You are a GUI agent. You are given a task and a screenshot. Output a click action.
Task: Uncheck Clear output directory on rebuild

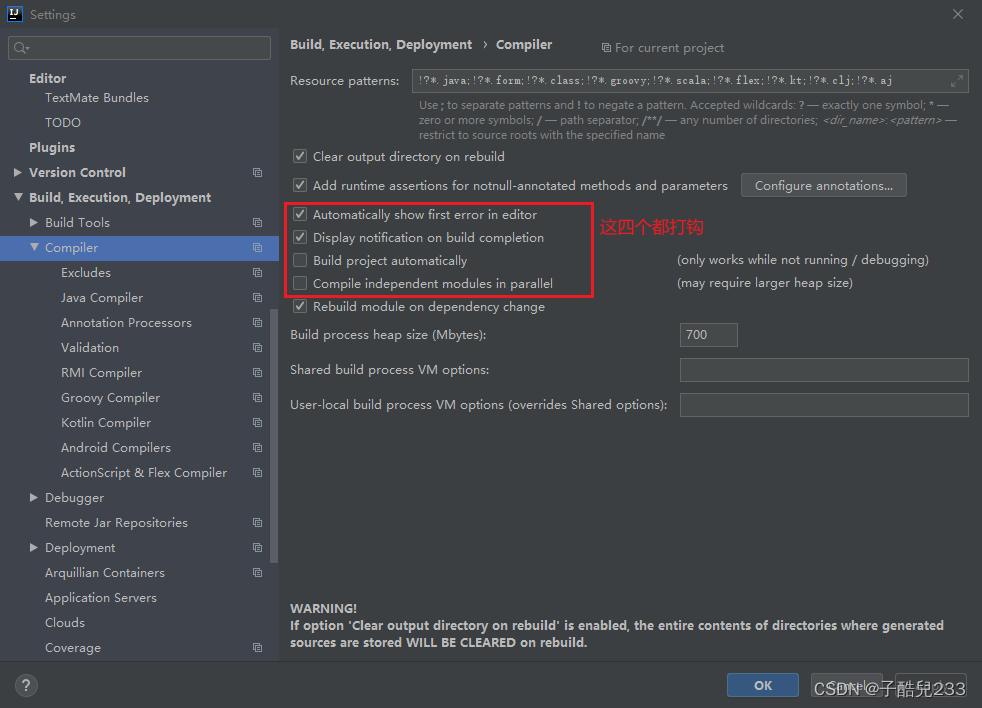(299, 156)
